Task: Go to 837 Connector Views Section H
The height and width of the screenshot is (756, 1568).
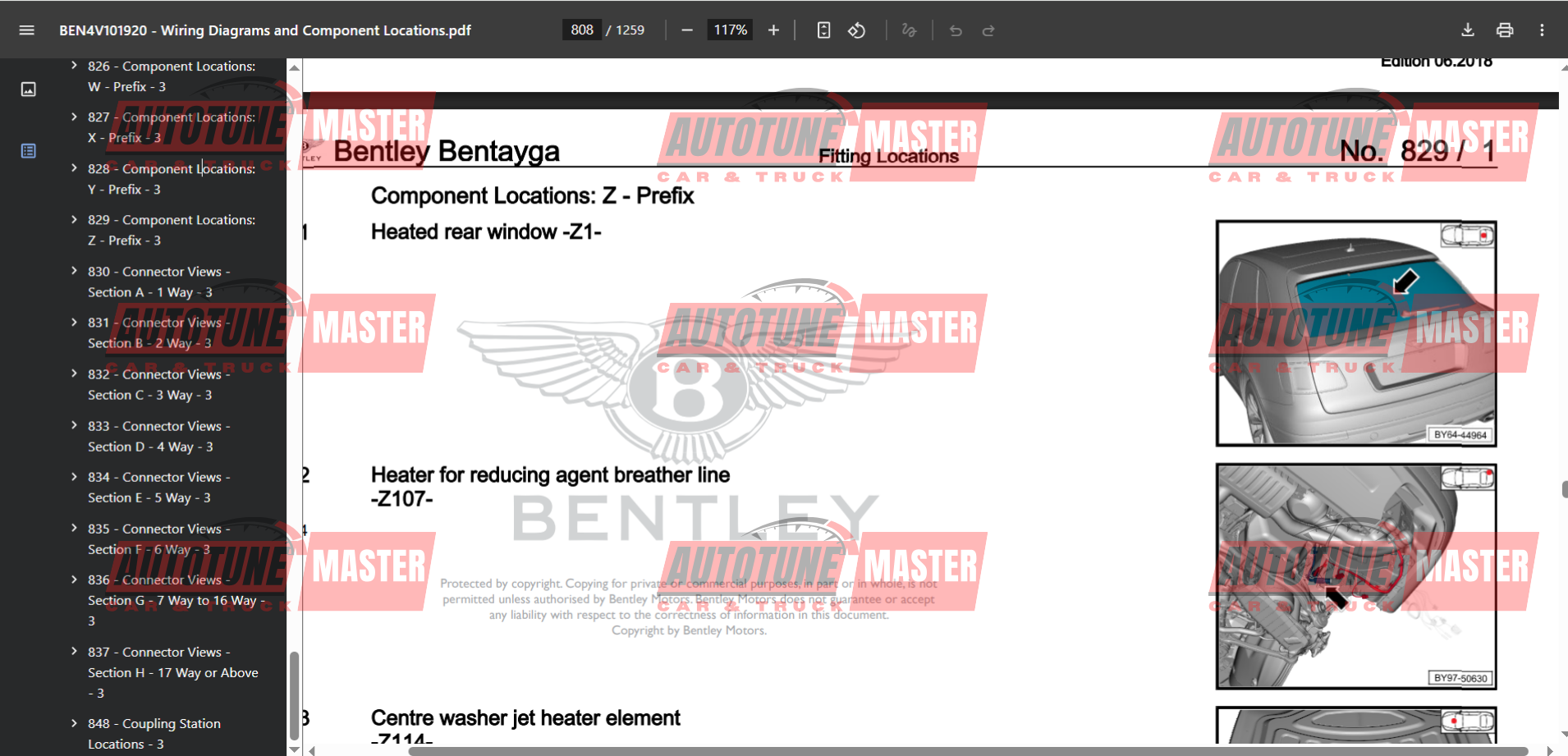Action: [172, 671]
